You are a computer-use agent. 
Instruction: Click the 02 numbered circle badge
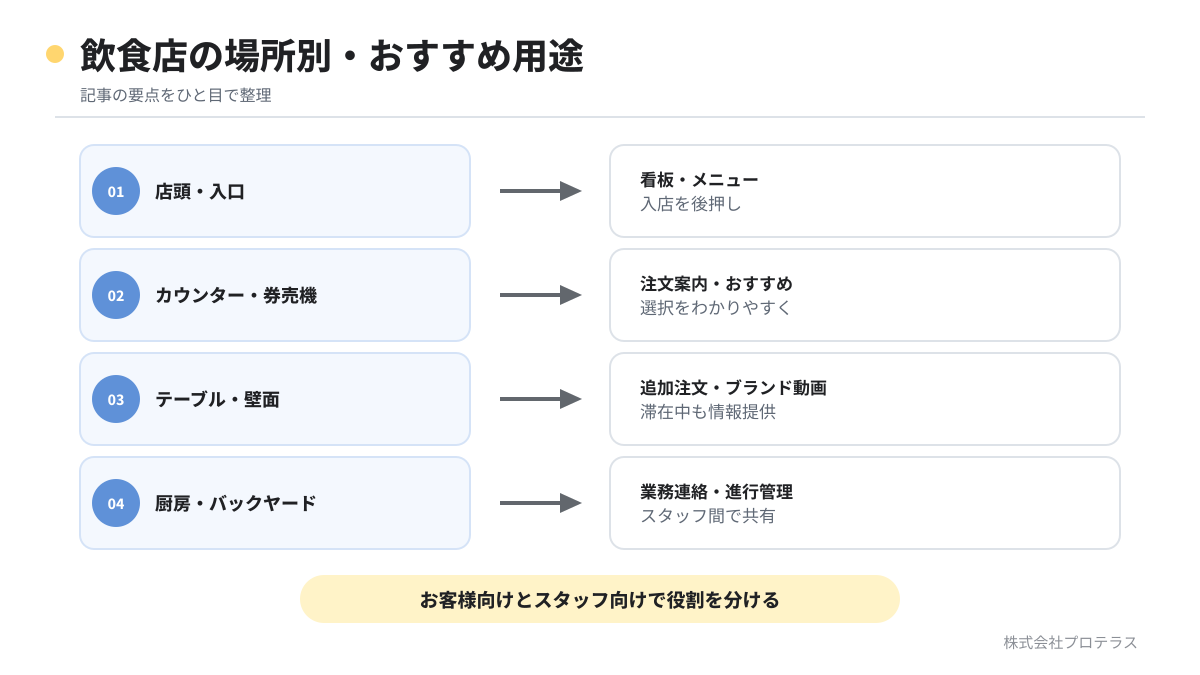116,295
